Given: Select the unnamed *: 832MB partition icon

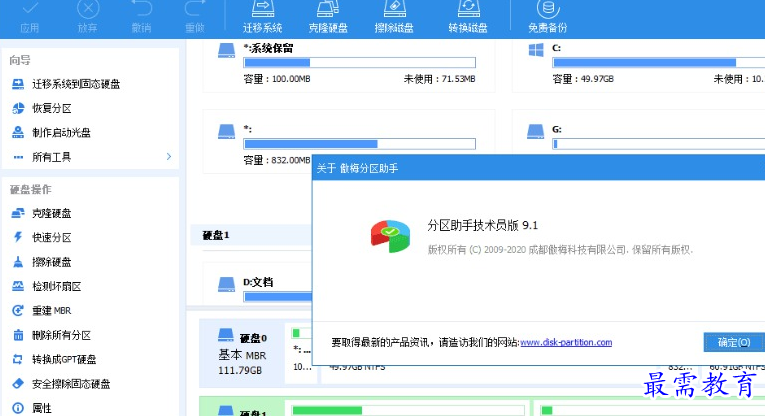Looking at the screenshot, I should click(226, 132).
